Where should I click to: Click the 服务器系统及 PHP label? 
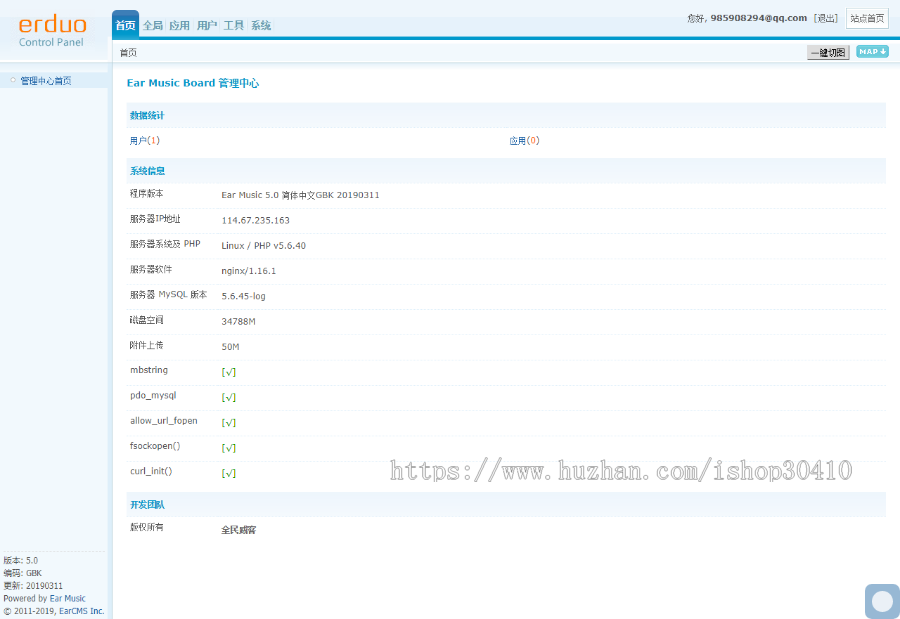click(165, 244)
